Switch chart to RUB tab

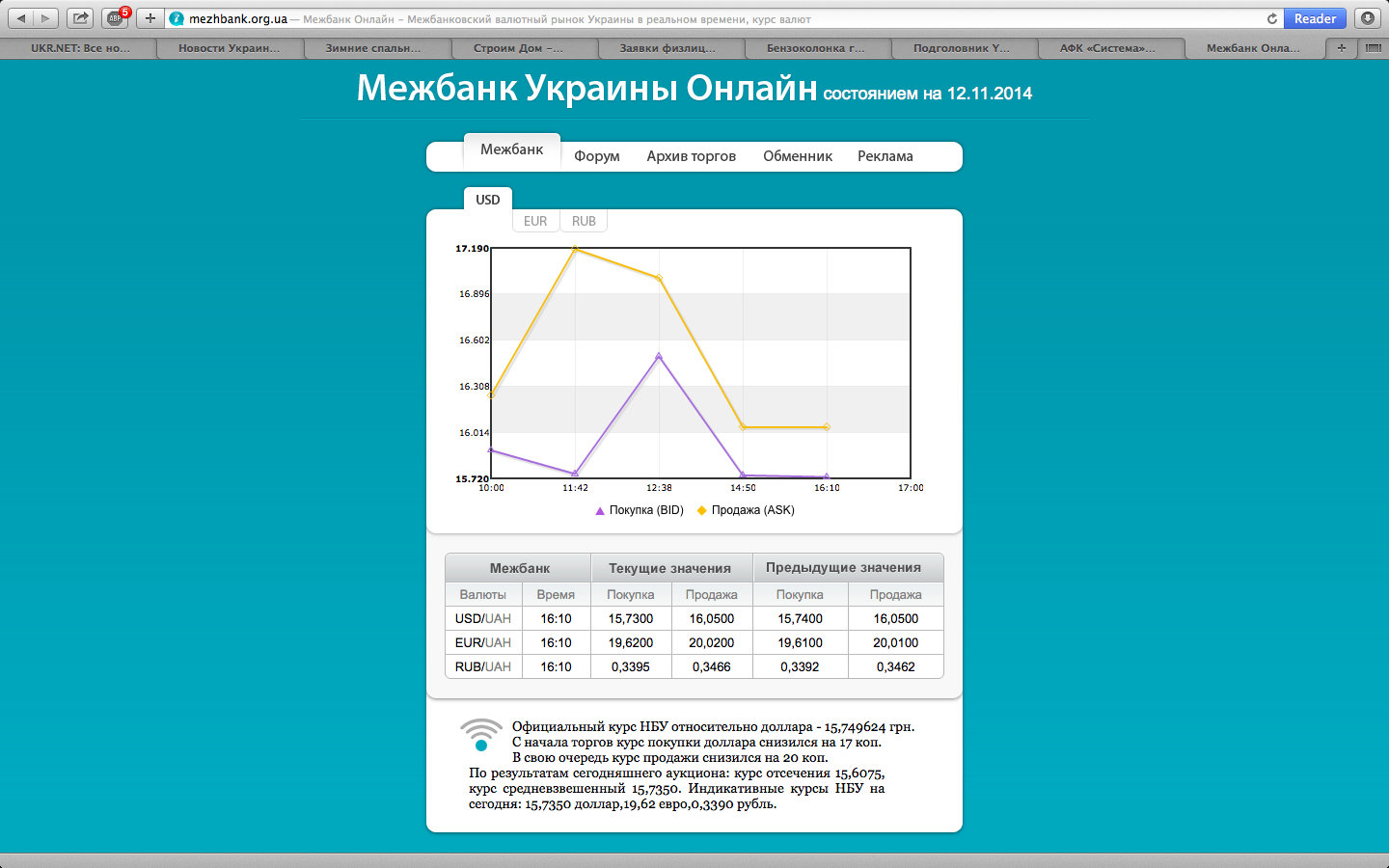click(x=584, y=221)
